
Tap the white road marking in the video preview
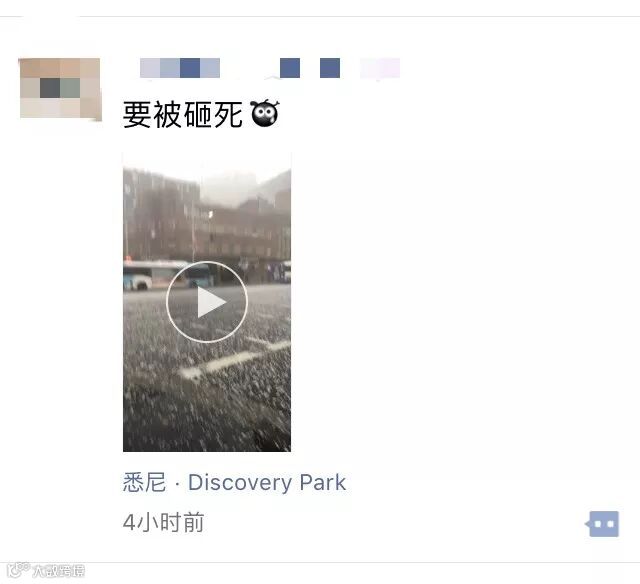[235, 359]
